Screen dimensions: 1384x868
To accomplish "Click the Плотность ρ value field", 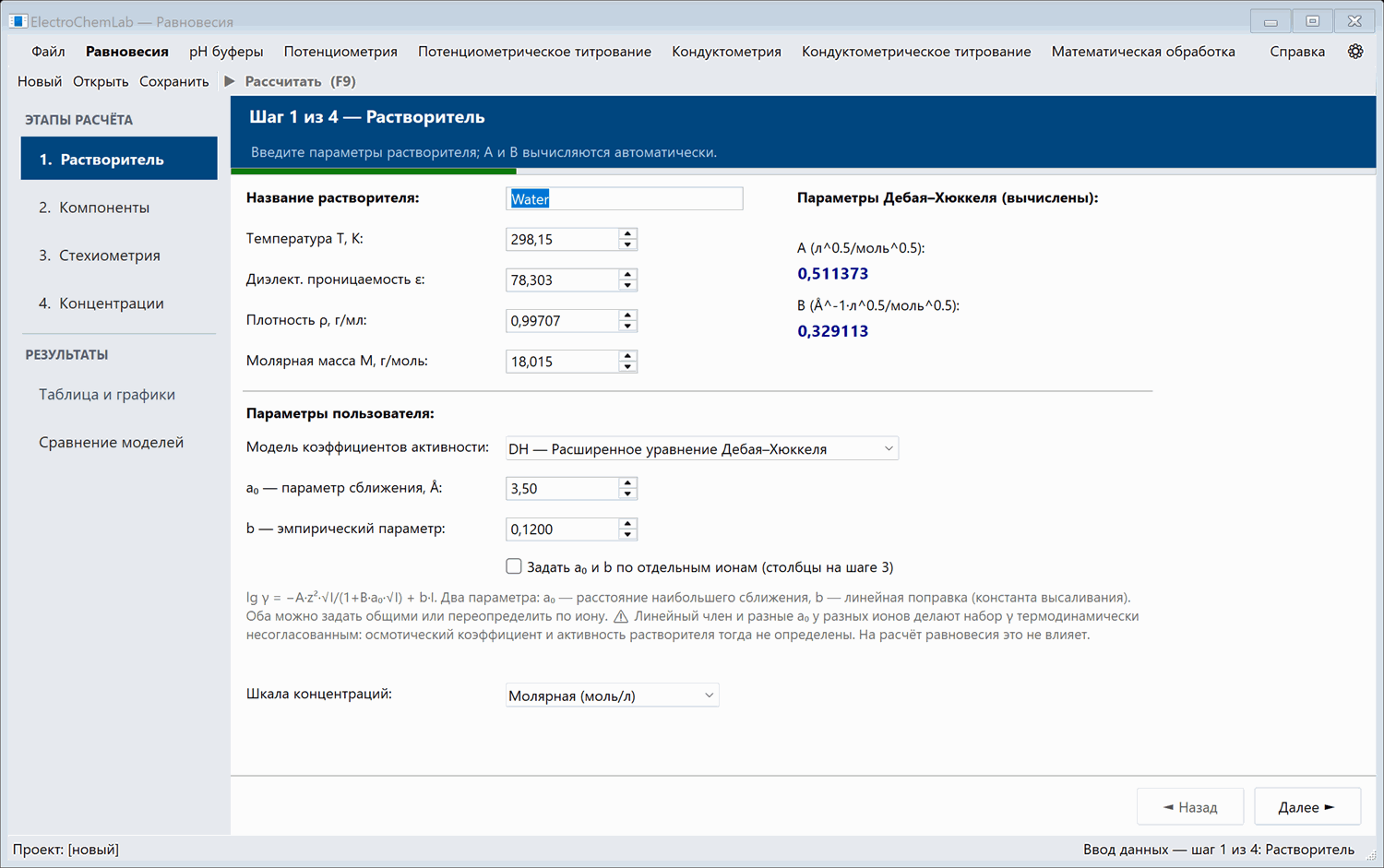I will [x=562, y=320].
